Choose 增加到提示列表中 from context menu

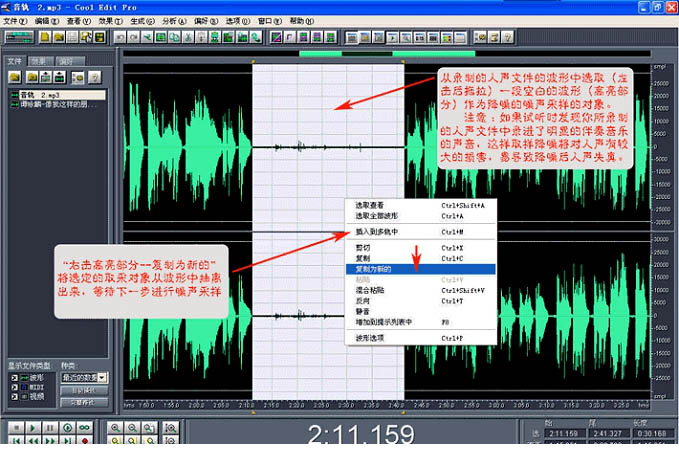pyautogui.click(x=420, y=322)
